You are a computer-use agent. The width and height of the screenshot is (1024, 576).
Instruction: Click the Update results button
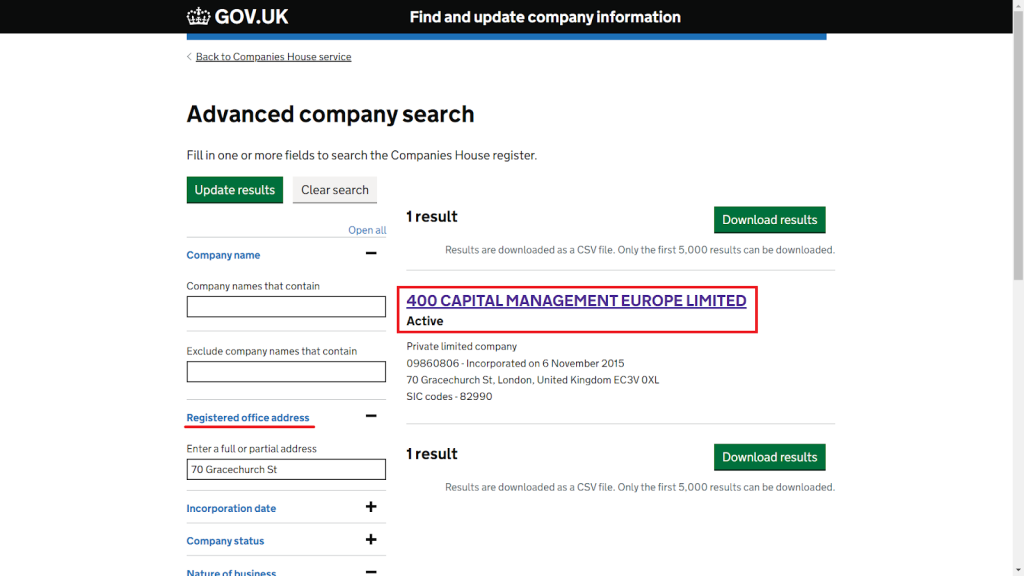234,190
